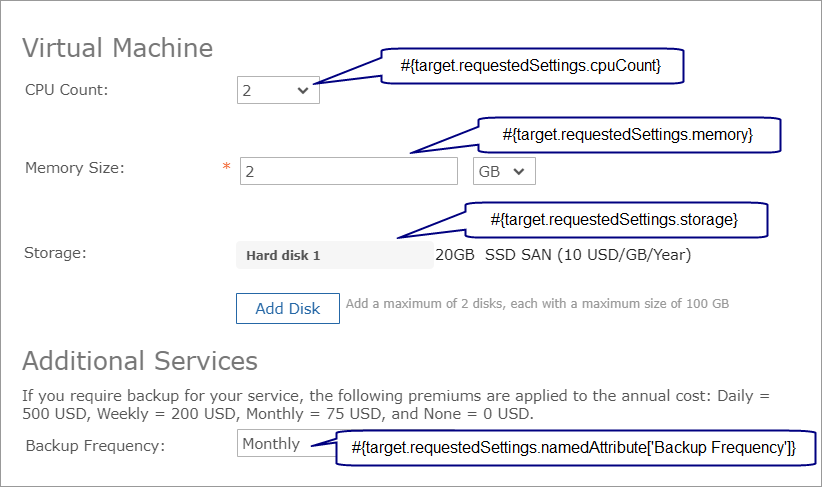The image size is (822, 487).
Task: Select the requestedSettings.memory callout box
Action: (627, 134)
